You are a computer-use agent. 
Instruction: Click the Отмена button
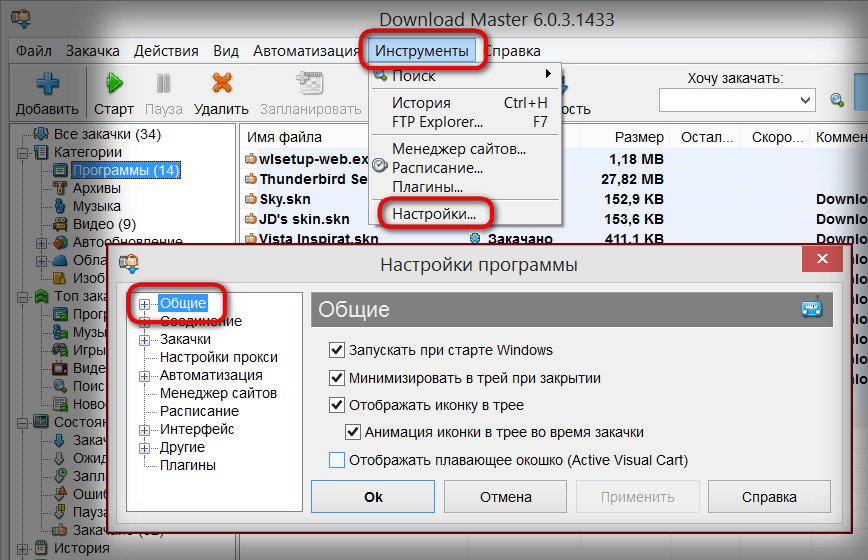505,497
